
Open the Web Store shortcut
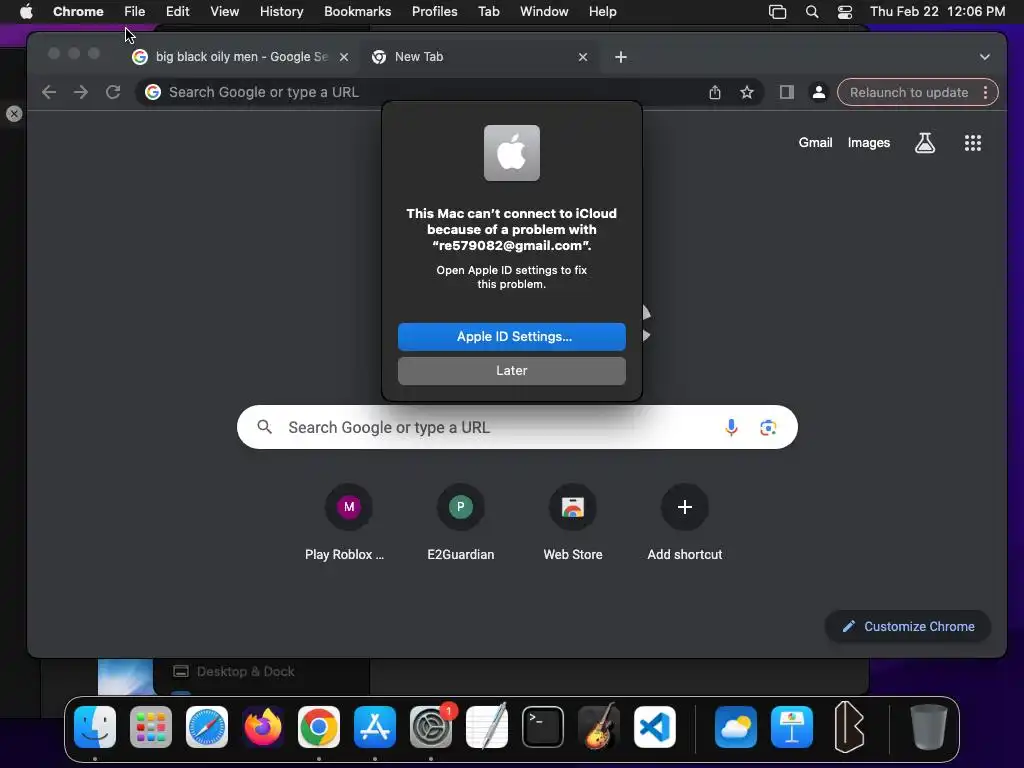(x=573, y=522)
